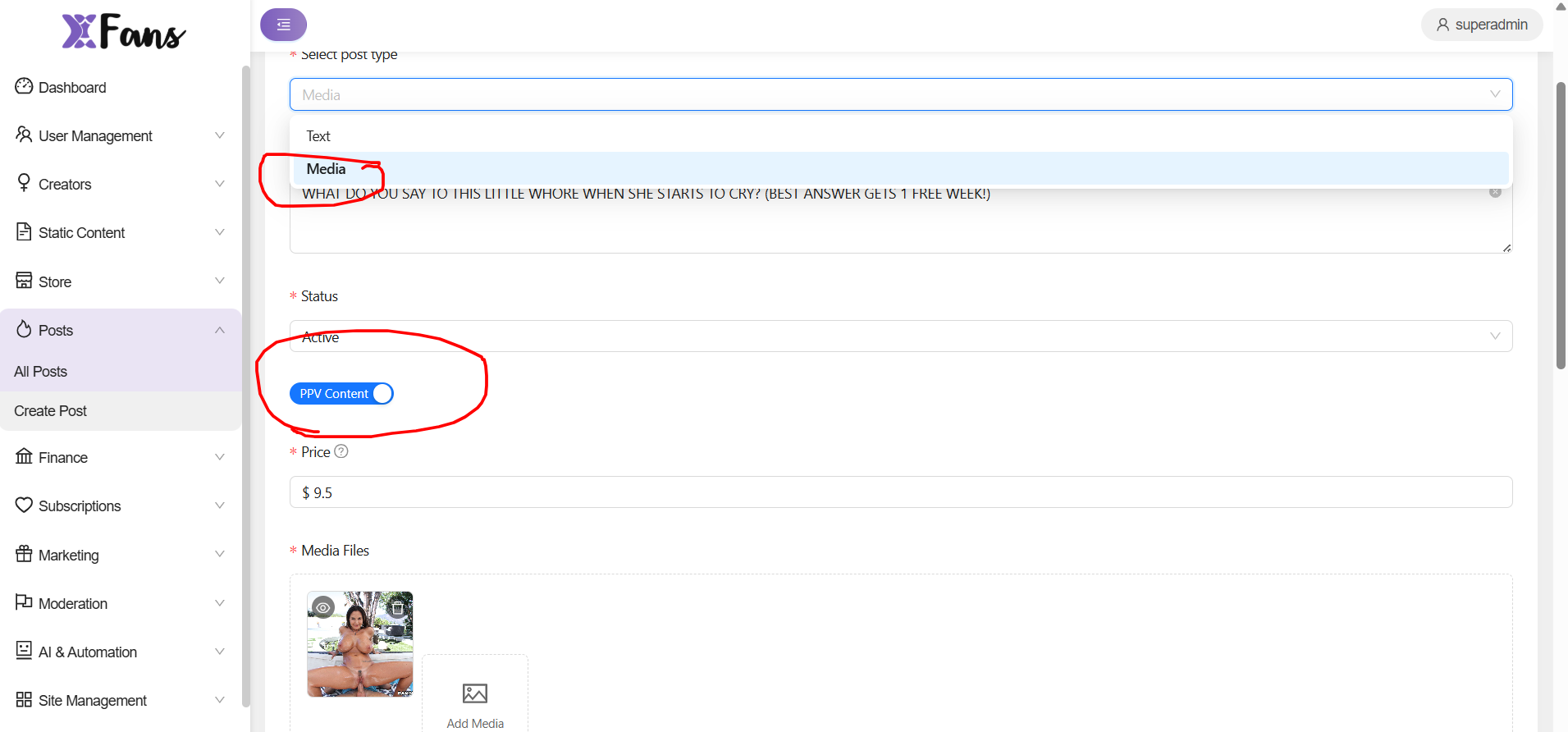Click the Store icon in the sidebar
1568x732 pixels.
[x=24, y=281]
